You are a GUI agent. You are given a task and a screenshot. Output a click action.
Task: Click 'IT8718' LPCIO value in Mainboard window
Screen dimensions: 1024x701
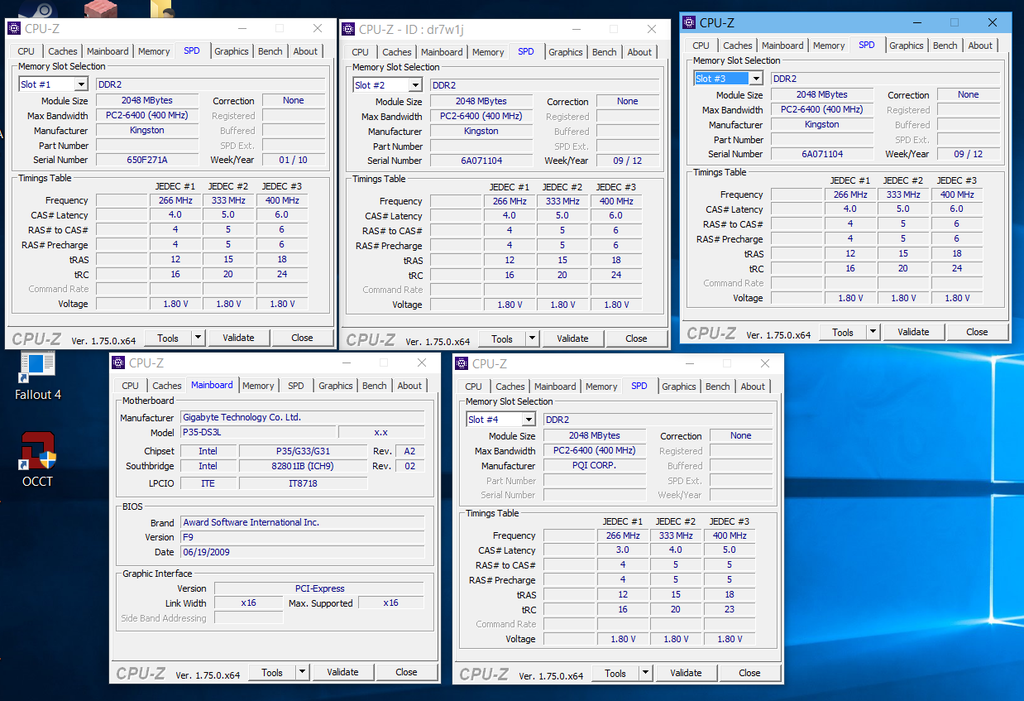pyautogui.click(x=303, y=483)
